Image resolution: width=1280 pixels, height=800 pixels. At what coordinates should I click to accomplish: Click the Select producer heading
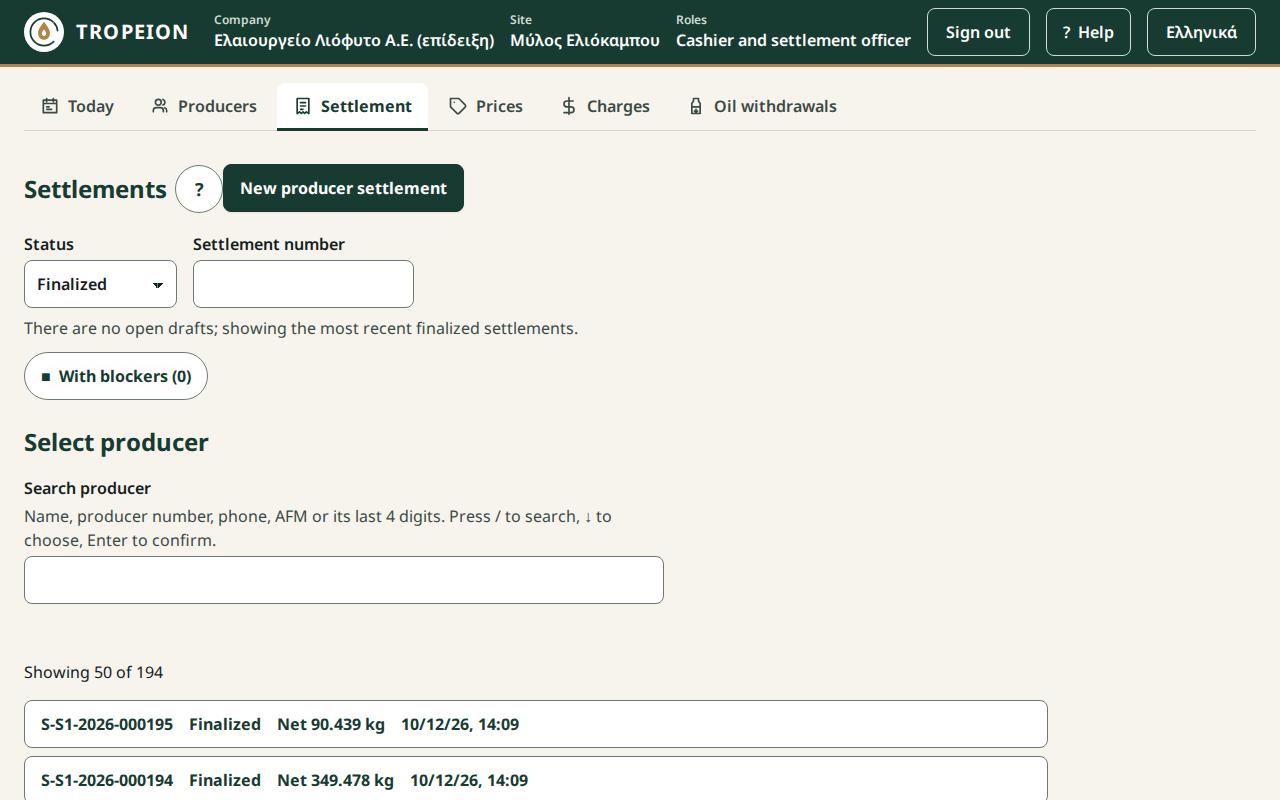point(116,442)
